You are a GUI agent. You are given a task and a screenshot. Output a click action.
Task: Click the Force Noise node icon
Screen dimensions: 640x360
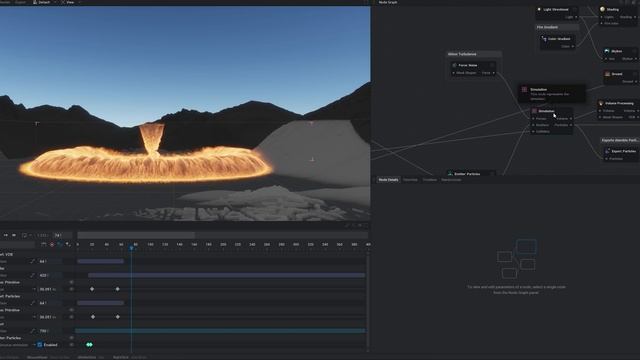[x=454, y=65]
